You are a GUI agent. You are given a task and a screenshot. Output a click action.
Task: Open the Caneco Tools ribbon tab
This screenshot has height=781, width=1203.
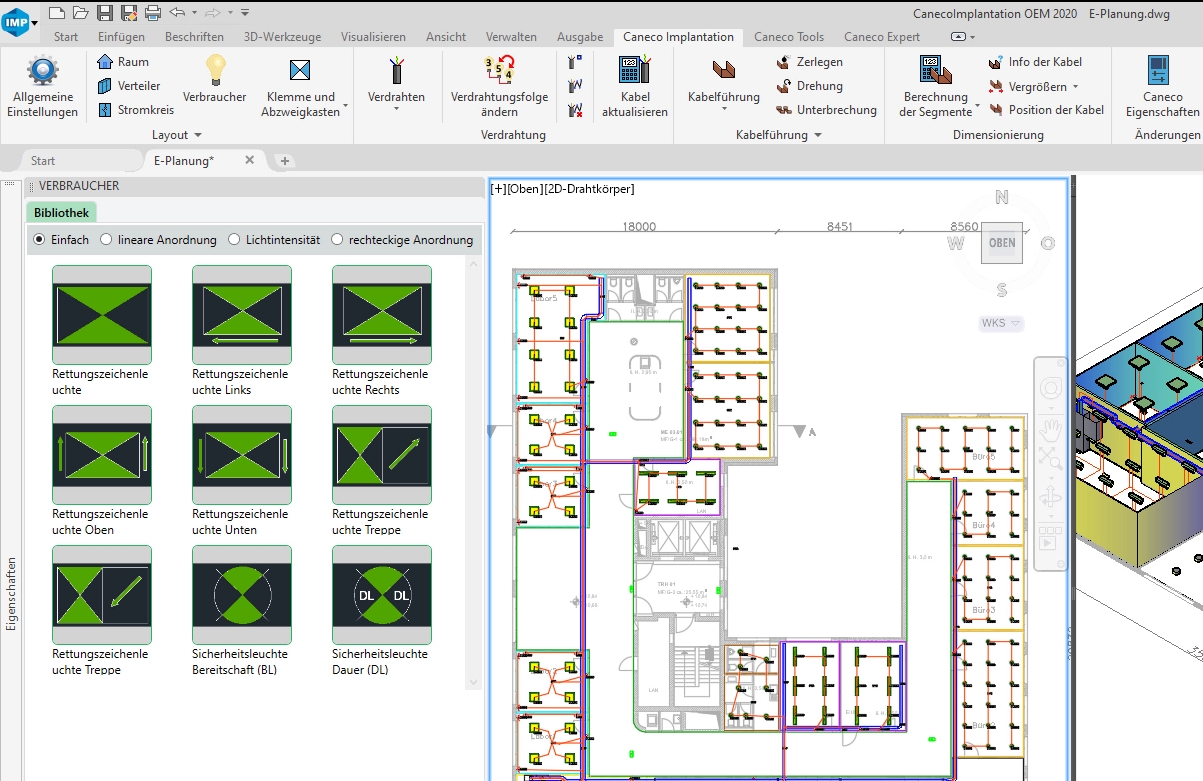pyautogui.click(x=789, y=37)
